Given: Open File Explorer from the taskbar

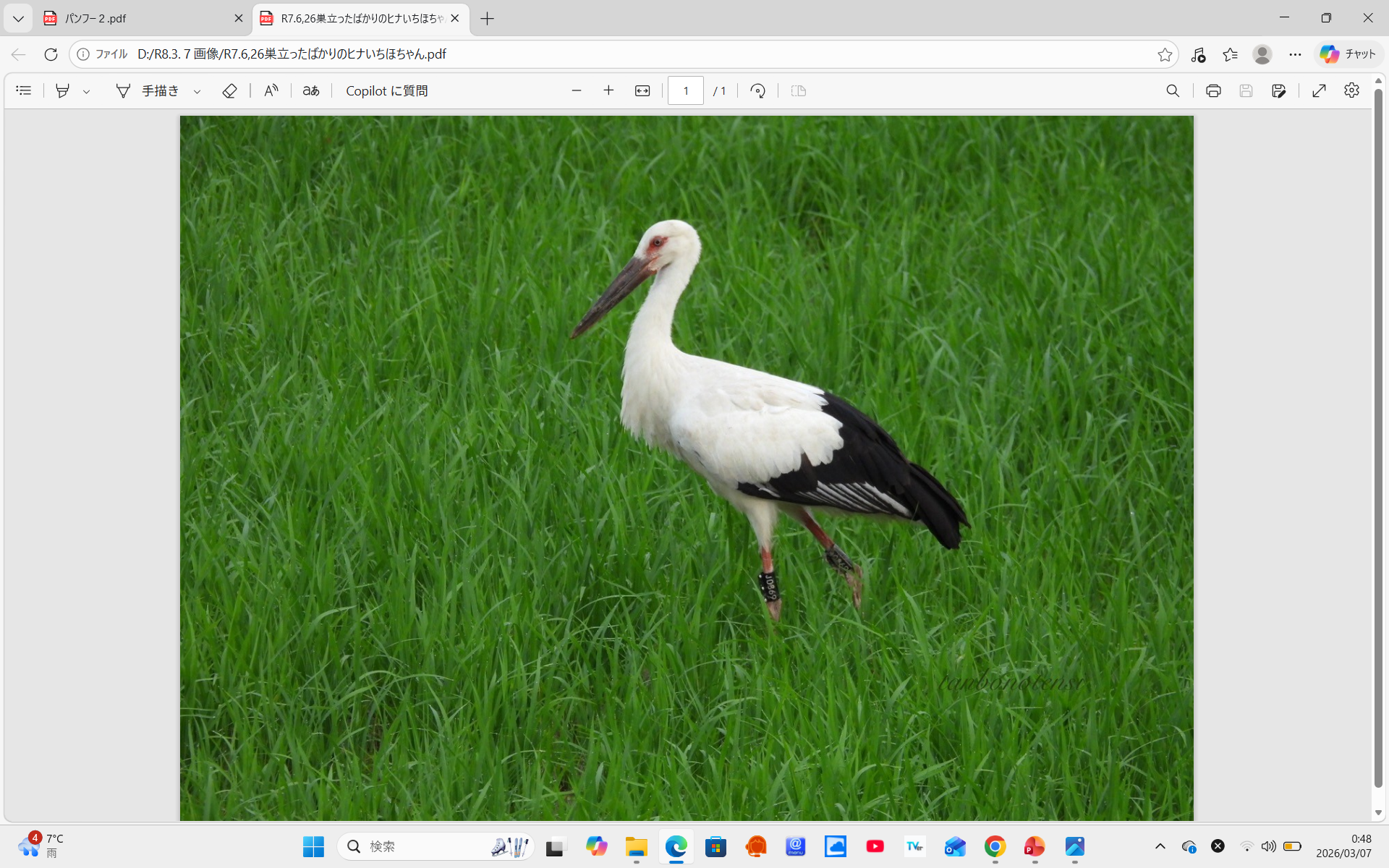Looking at the screenshot, I should point(637,846).
